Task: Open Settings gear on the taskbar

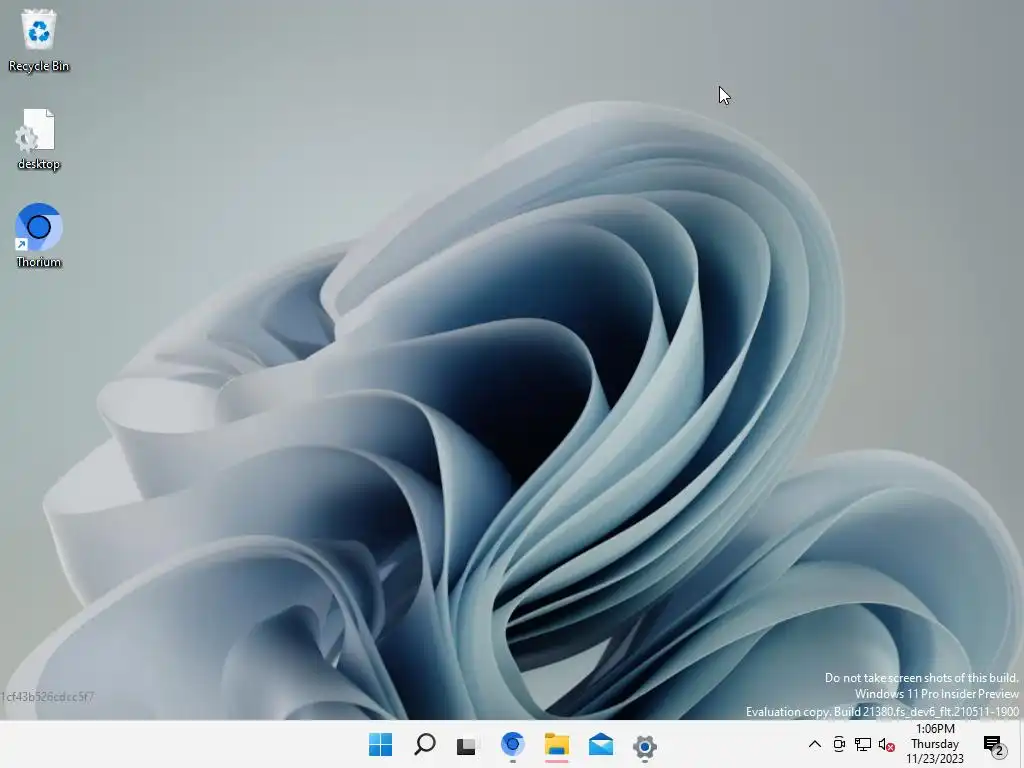Action: (645, 746)
